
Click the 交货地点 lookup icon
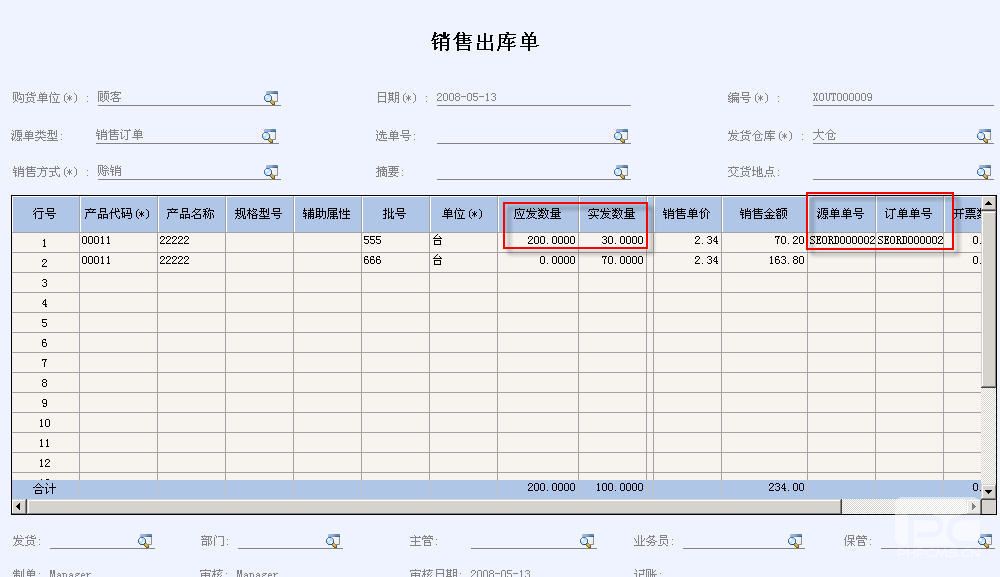pyautogui.click(x=984, y=172)
